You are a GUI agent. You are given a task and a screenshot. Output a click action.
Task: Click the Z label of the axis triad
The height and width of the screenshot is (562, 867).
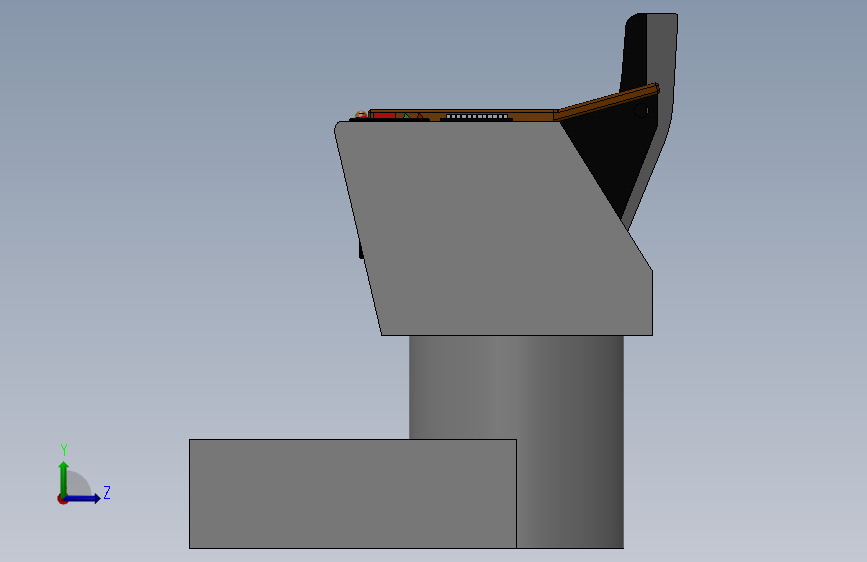107,492
